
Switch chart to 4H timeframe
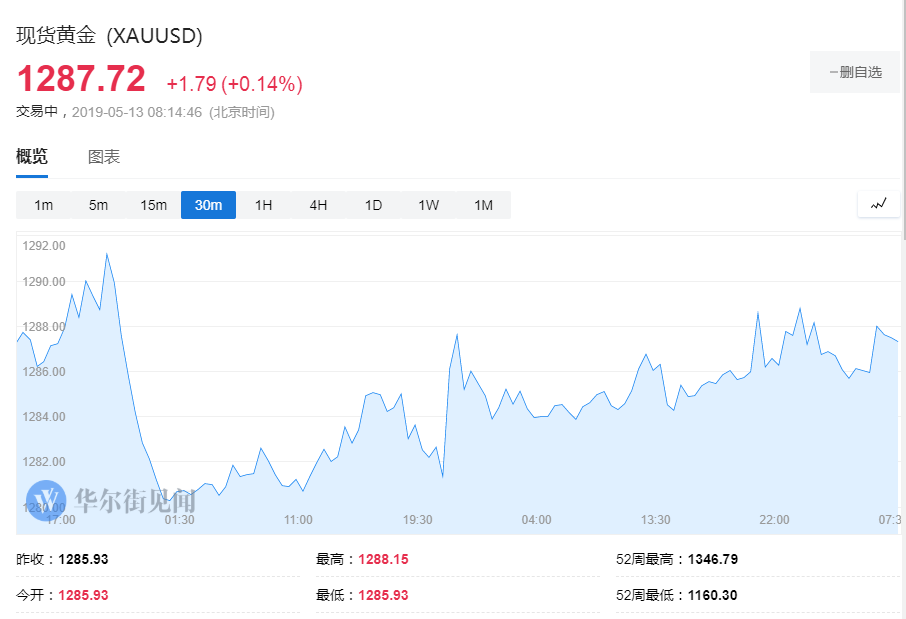click(318, 205)
